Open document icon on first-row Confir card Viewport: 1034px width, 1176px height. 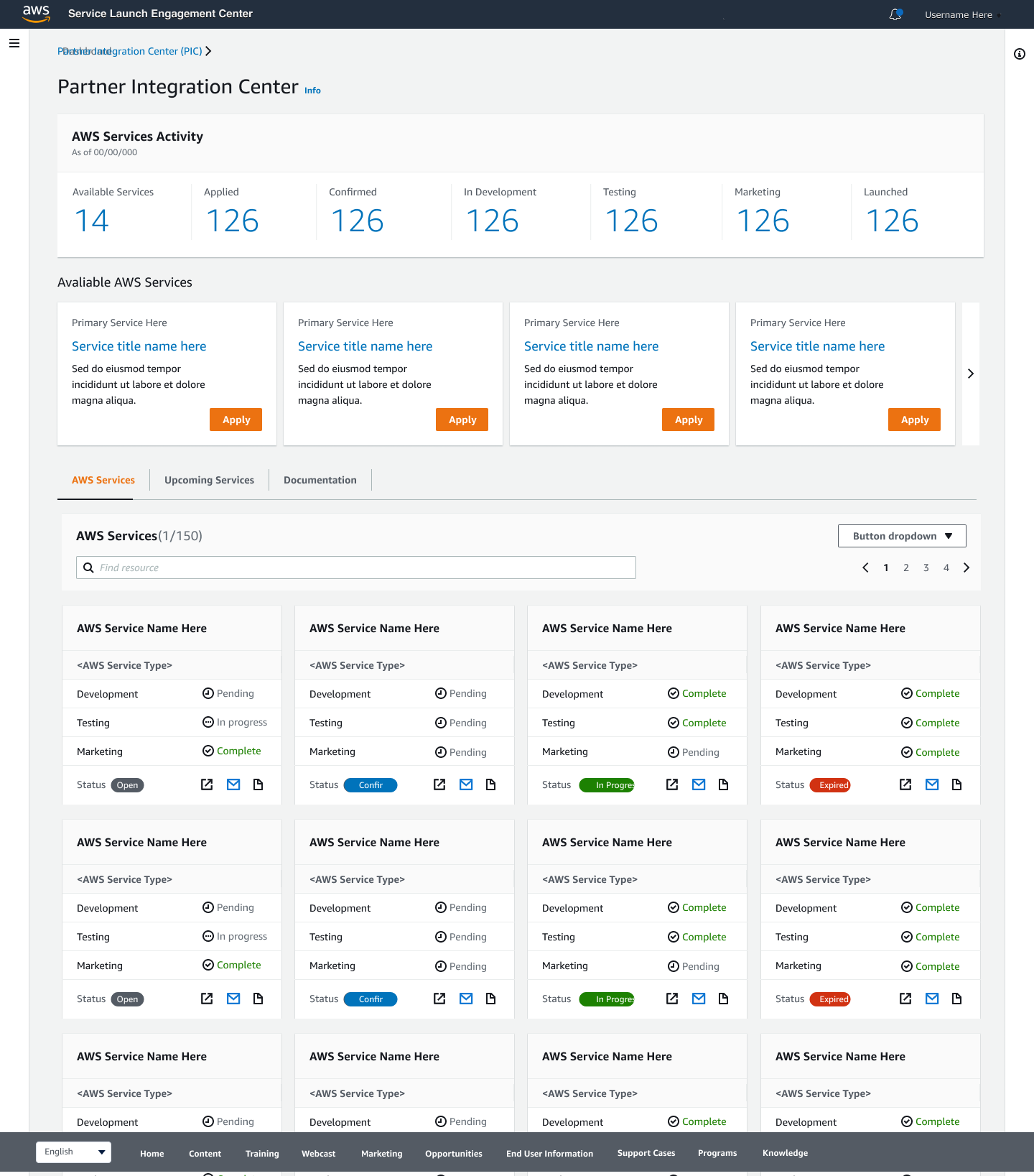[490, 784]
